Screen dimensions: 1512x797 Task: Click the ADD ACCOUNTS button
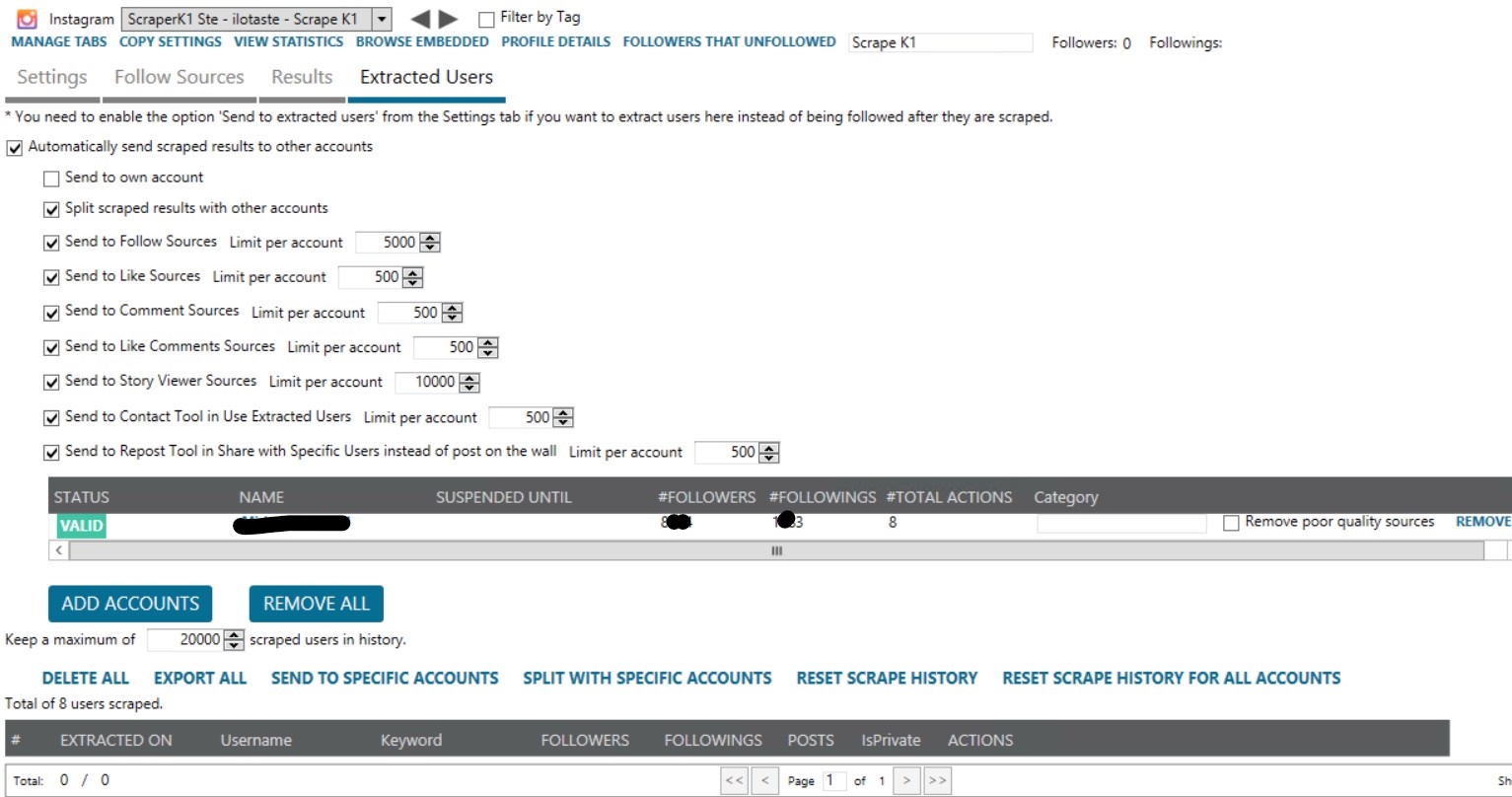pos(130,604)
